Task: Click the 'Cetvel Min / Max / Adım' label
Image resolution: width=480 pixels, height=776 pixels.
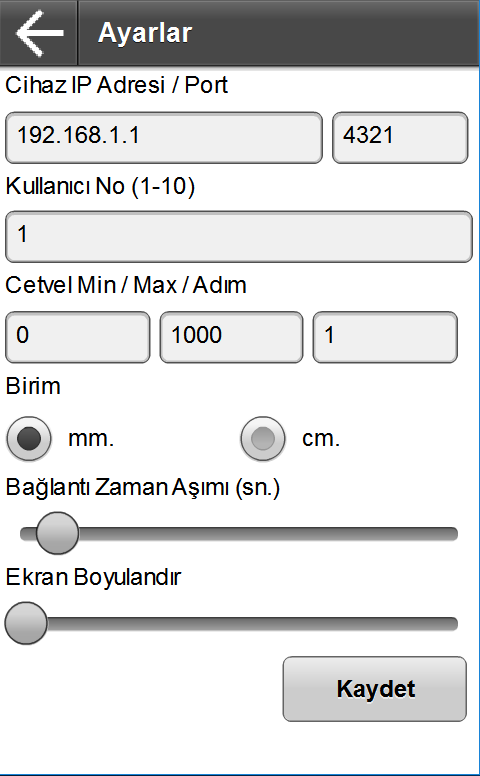Action: click(126, 286)
